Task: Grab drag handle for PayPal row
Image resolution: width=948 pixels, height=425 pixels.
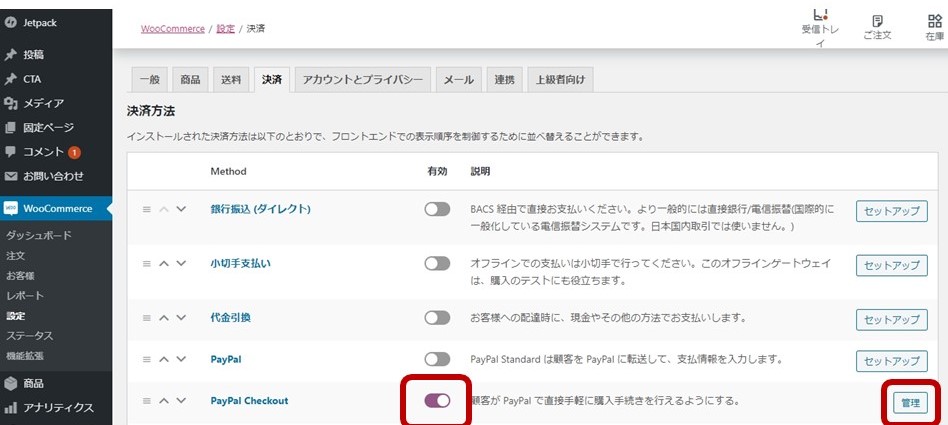Action: pos(146,359)
